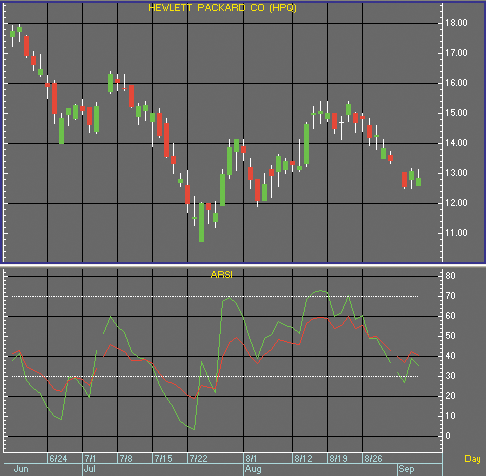Select the 8/1 date label

coord(251,459)
